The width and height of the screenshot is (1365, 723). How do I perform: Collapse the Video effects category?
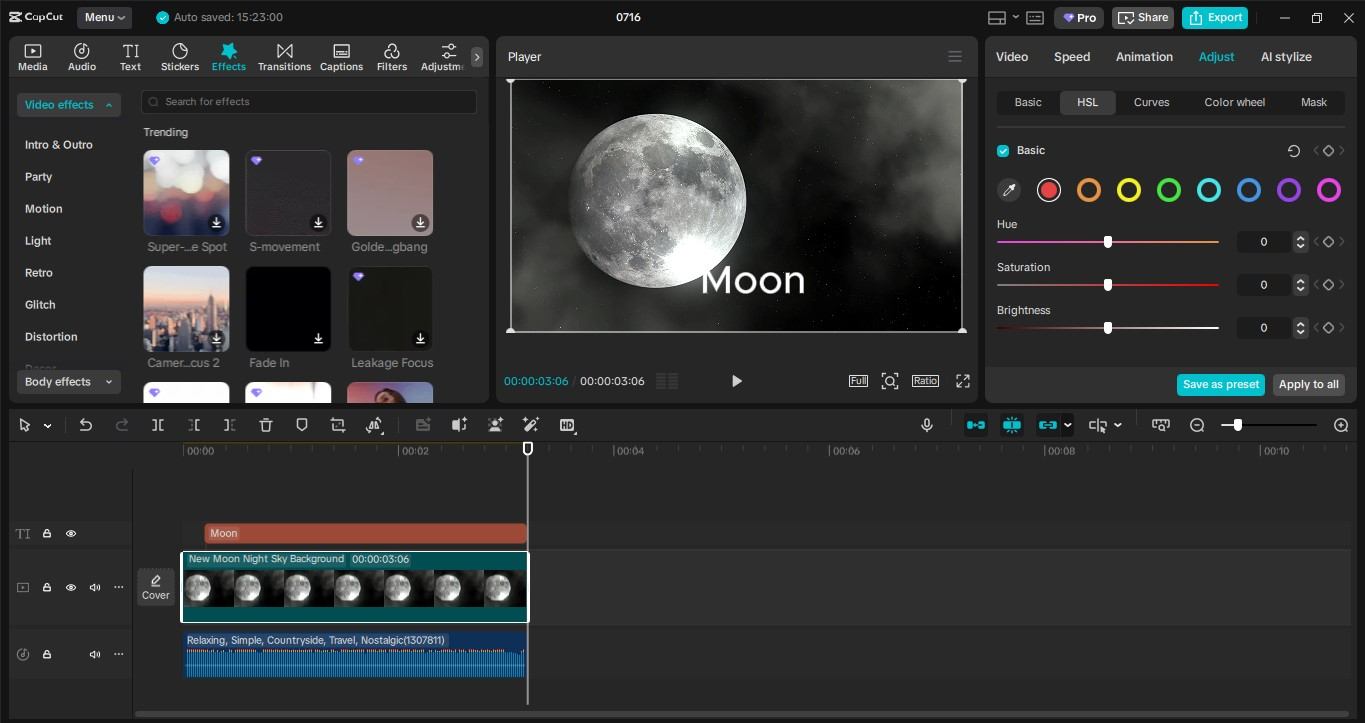tap(68, 105)
